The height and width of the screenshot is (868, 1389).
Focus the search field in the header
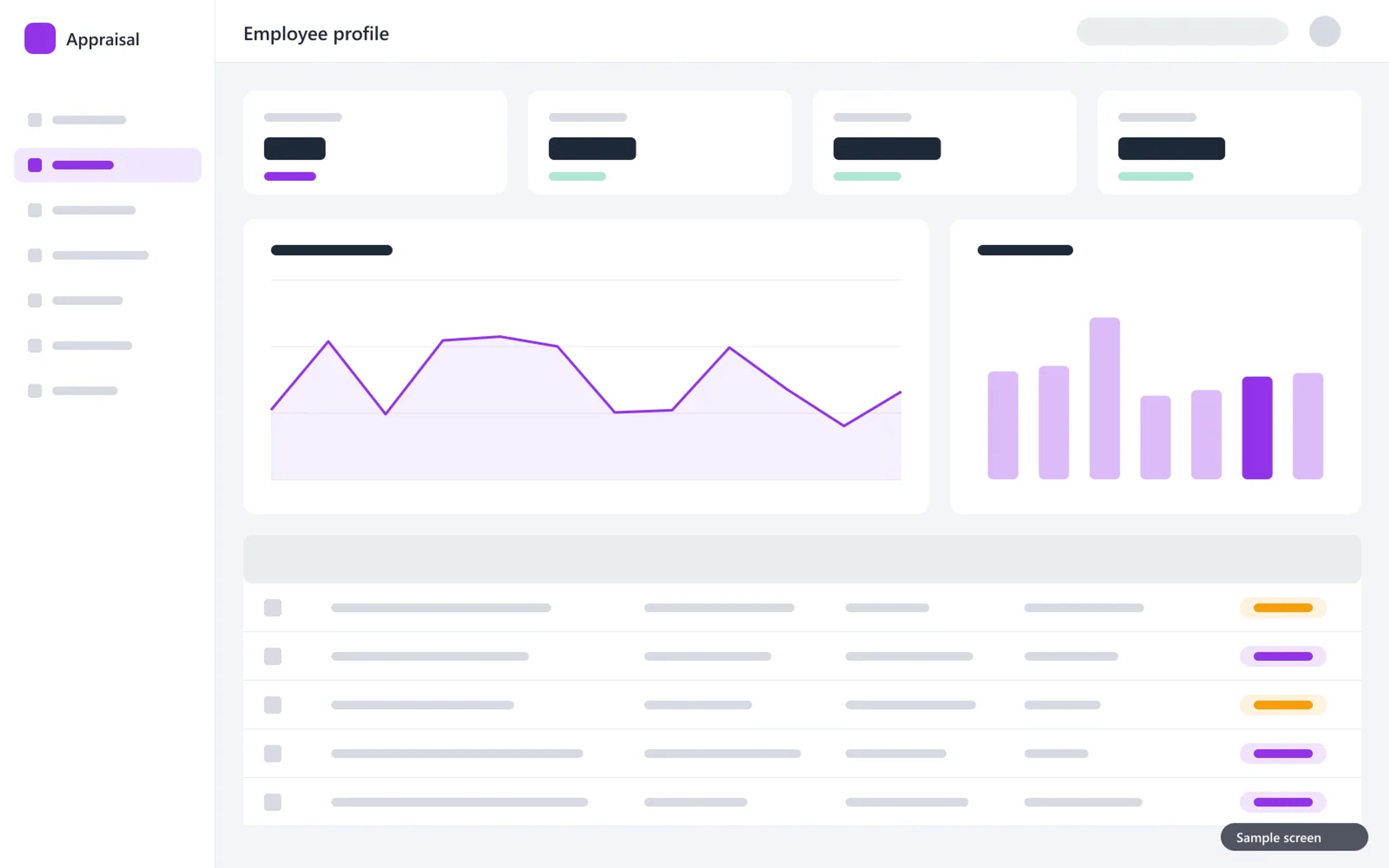coord(1182,31)
